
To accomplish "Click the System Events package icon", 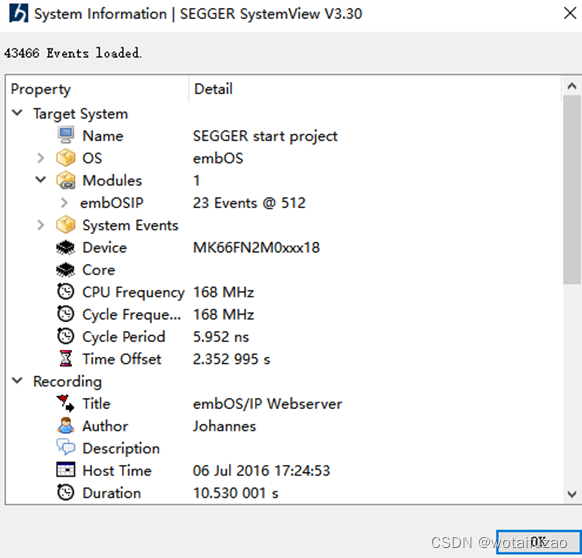I will tap(66, 225).
